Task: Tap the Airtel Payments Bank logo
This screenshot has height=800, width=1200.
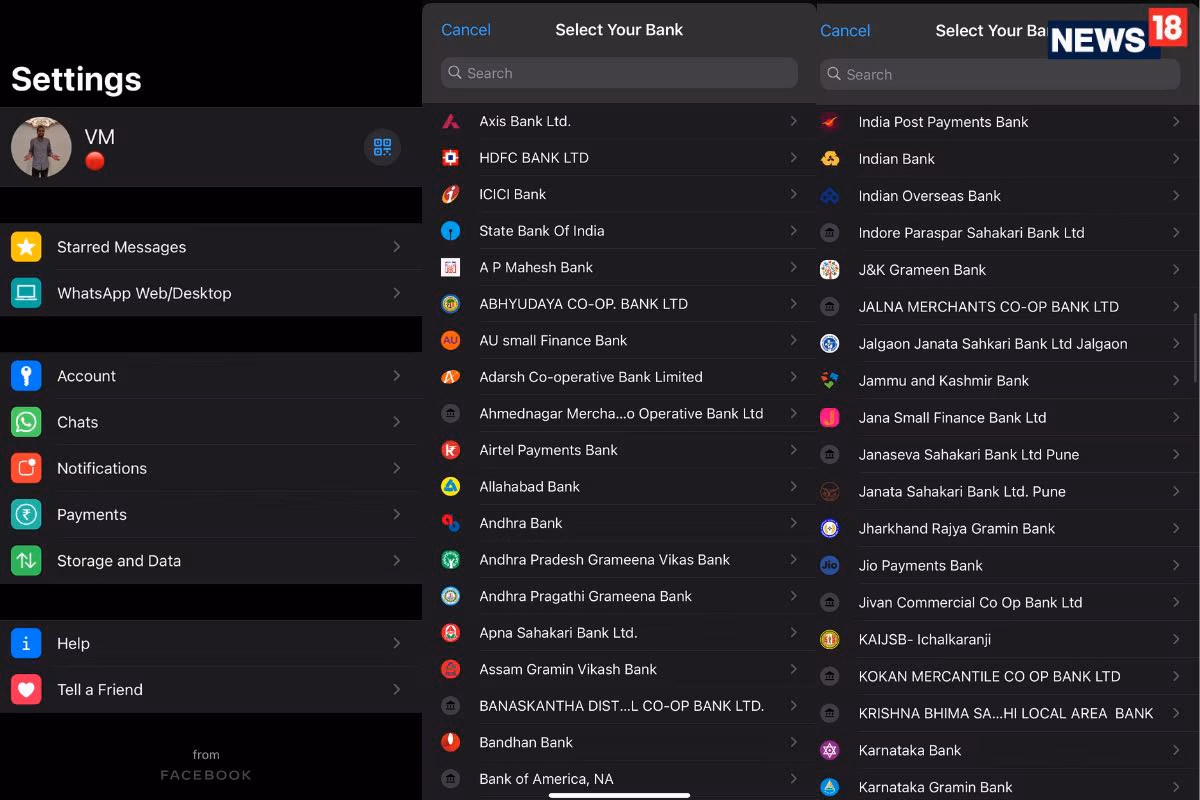Action: [451, 450]
